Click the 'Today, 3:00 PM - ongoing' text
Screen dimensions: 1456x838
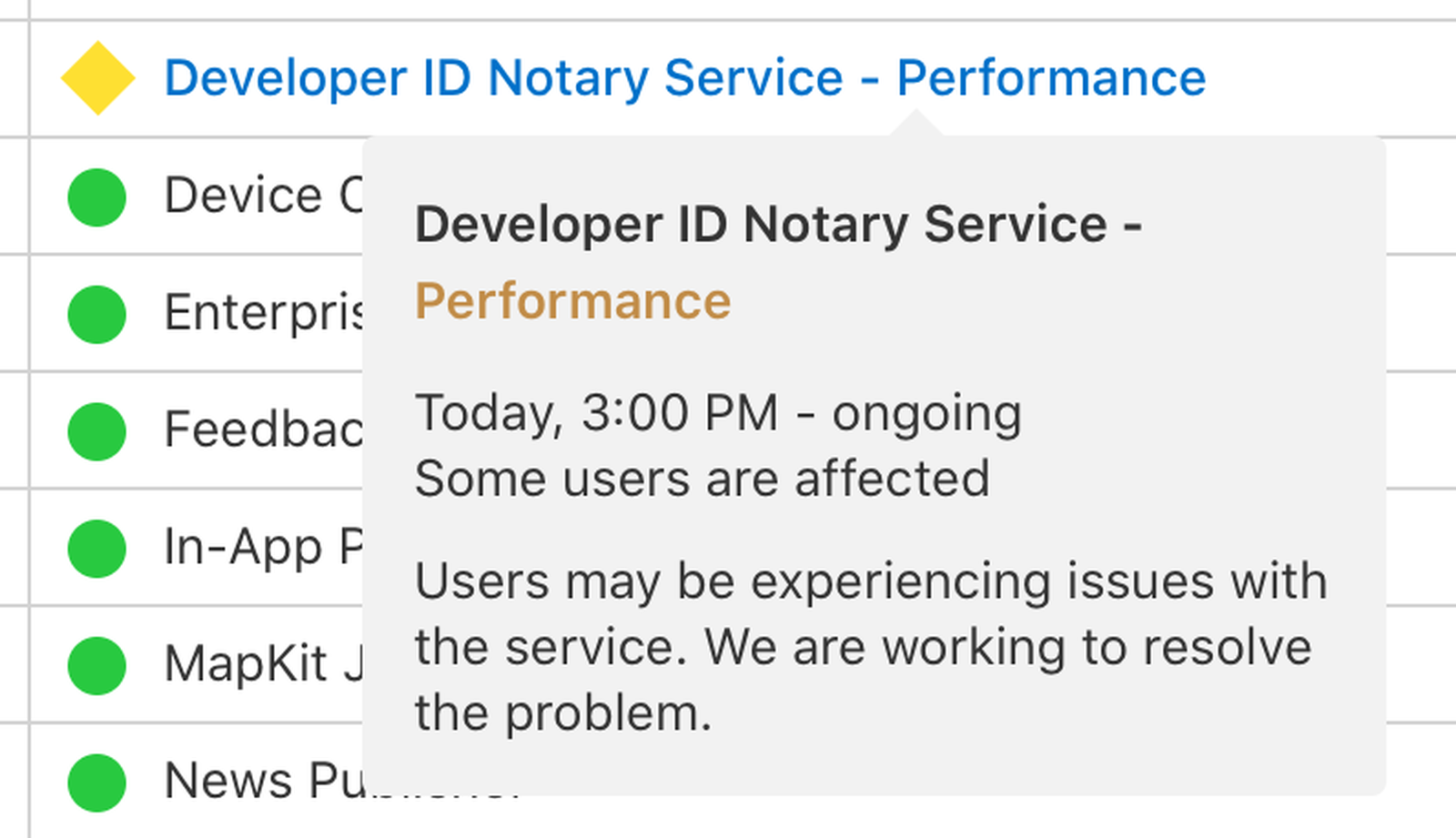[718, 414]
